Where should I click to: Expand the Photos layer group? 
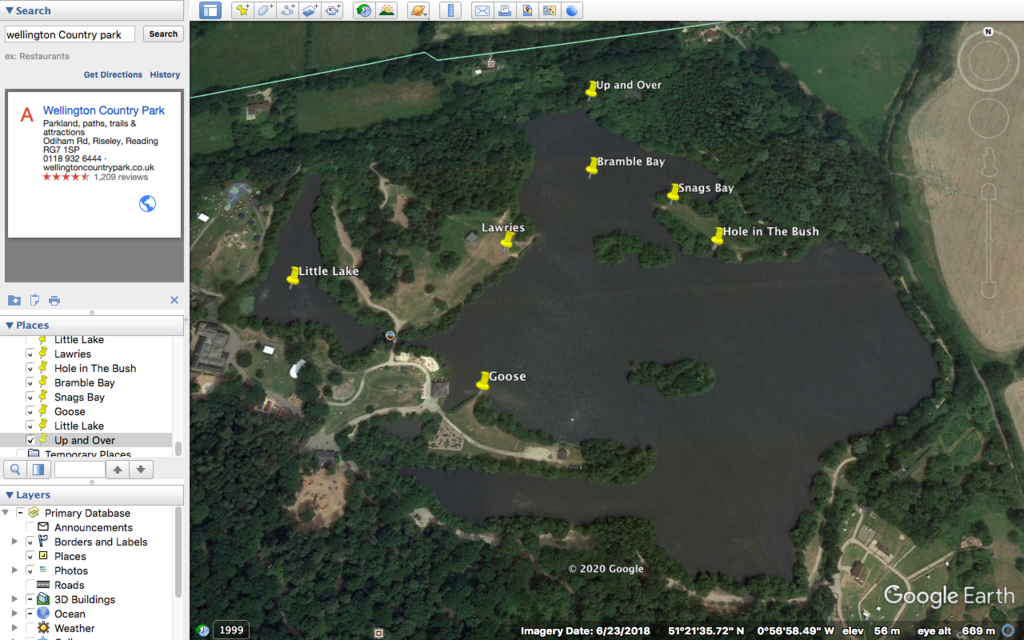click(x=14, y=571)
